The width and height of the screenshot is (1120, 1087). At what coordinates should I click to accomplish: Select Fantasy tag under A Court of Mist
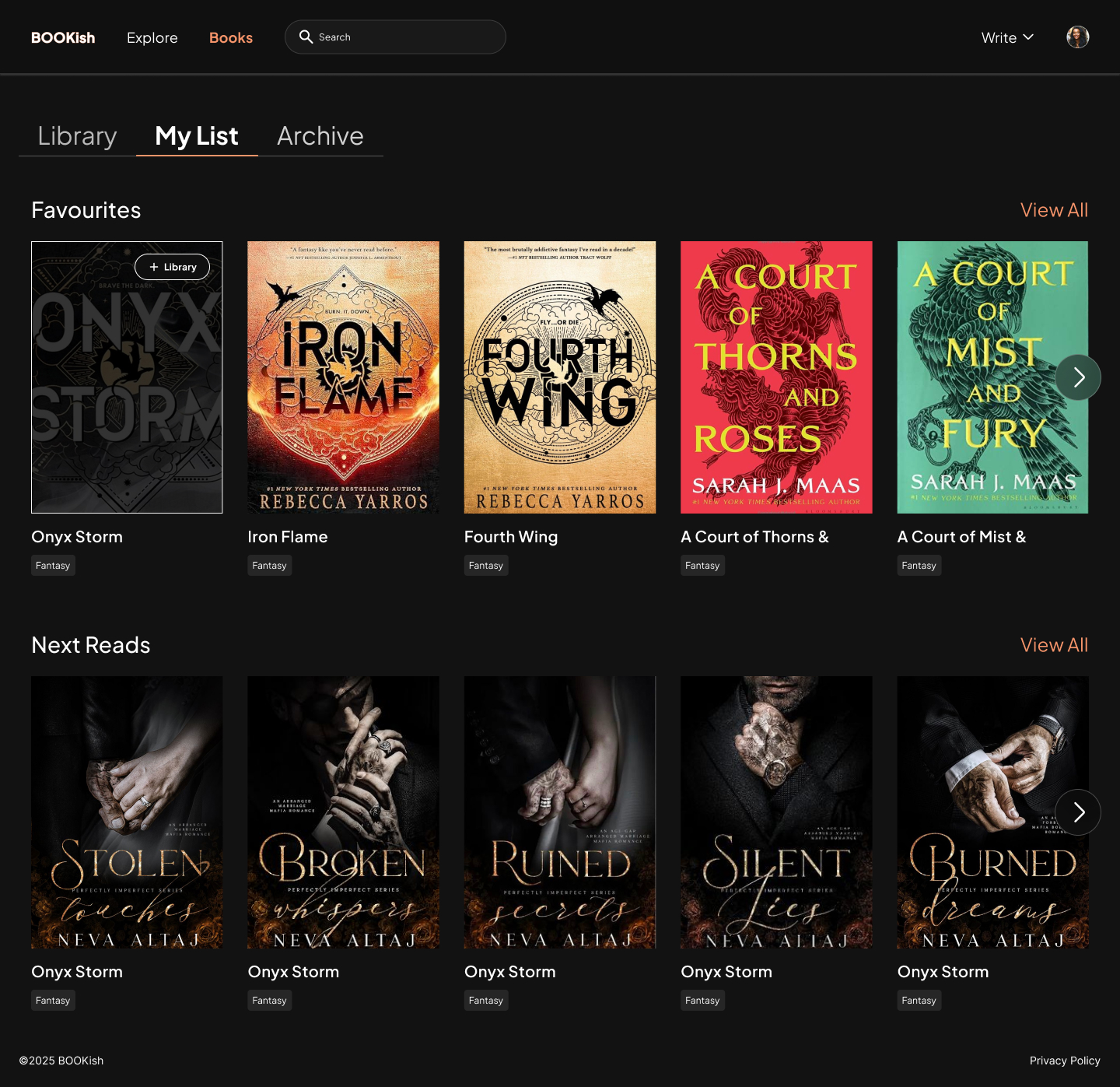pyautogui.click(x=919, y=566)
